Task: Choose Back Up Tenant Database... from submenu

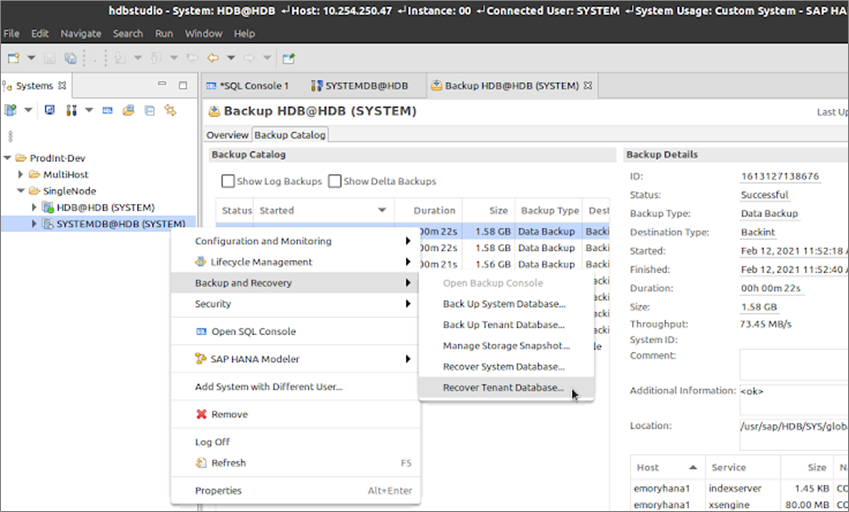Action: coord(506,325)
